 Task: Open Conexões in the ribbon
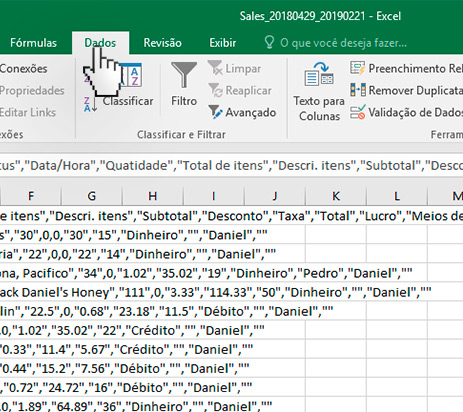tap(23, 69)
